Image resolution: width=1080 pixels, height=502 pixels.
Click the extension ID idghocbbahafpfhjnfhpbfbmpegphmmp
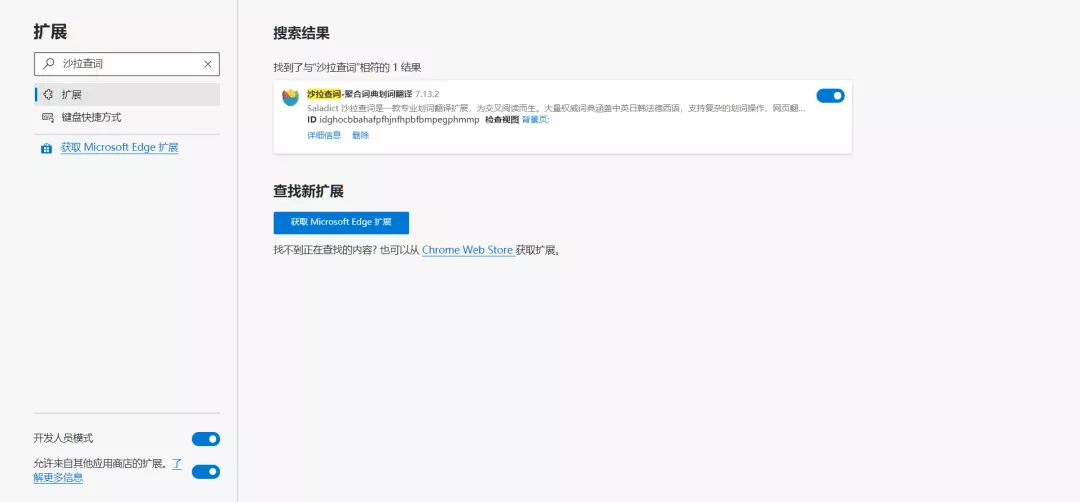pos(399,120)
